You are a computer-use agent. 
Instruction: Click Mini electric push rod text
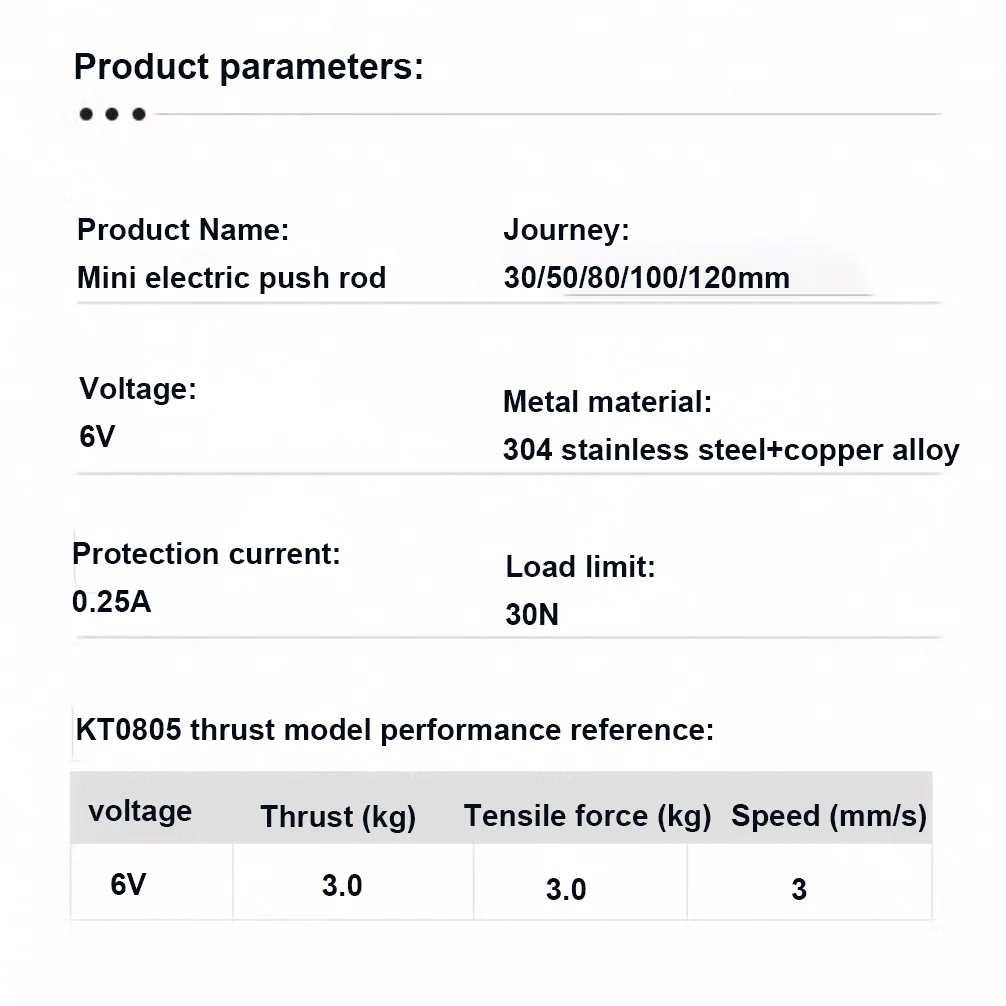231,278
